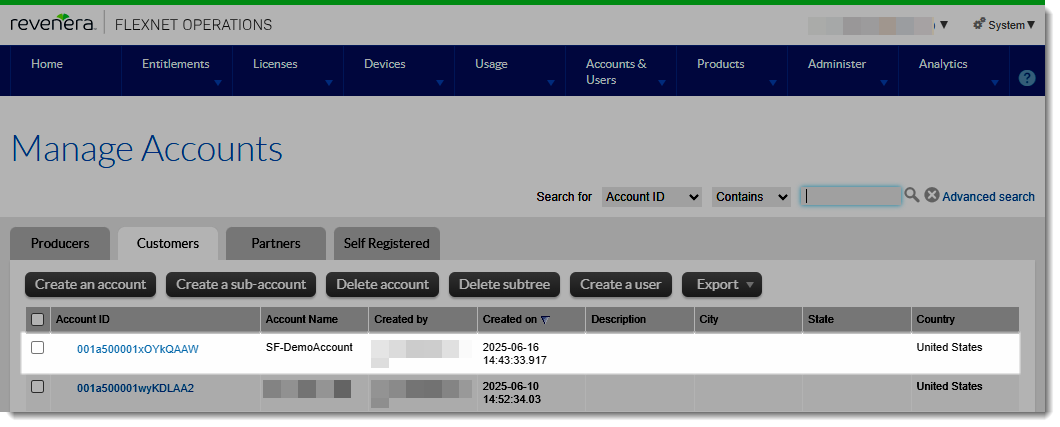Screen dimensions: 1060x427
Task: Switch to the Producers tab
Action: pos(60,244)
